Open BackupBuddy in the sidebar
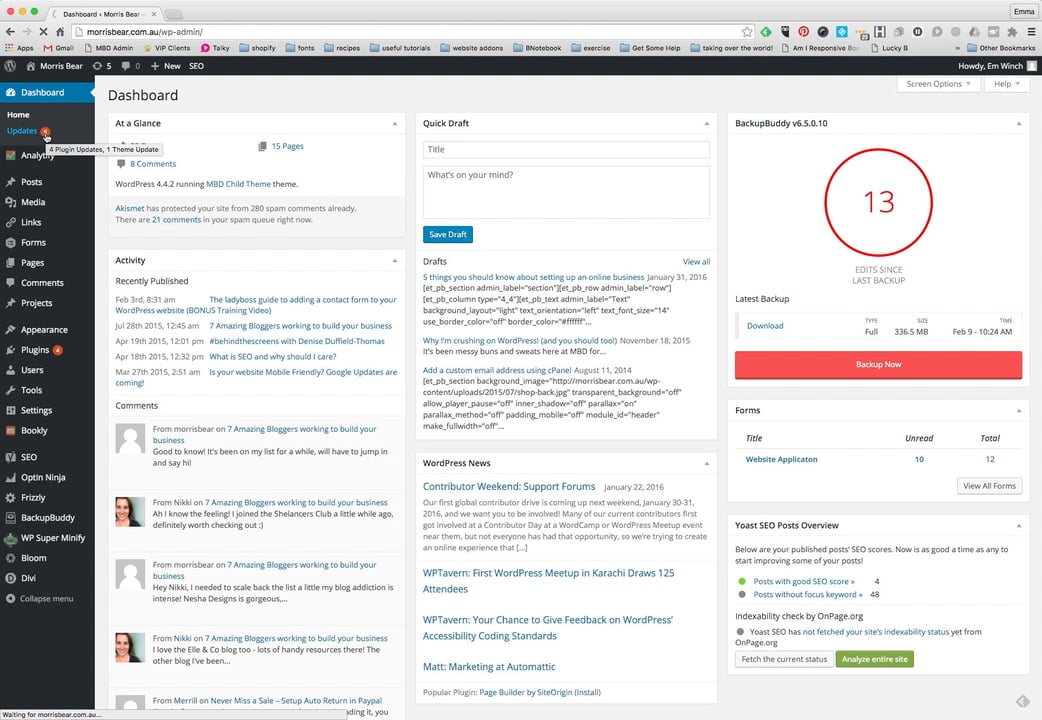The width and height of the screenshot is (1042, 720). [47, 517]
